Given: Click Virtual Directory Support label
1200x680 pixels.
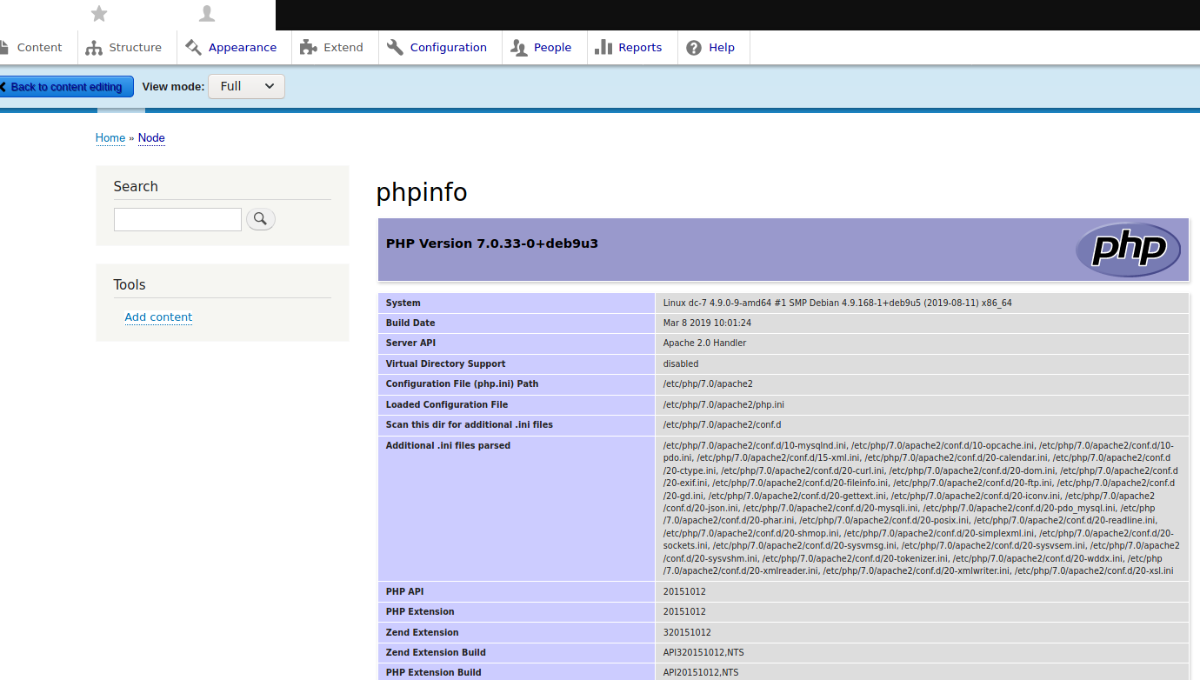Looking at the screenshot, I should click(446, 364).
